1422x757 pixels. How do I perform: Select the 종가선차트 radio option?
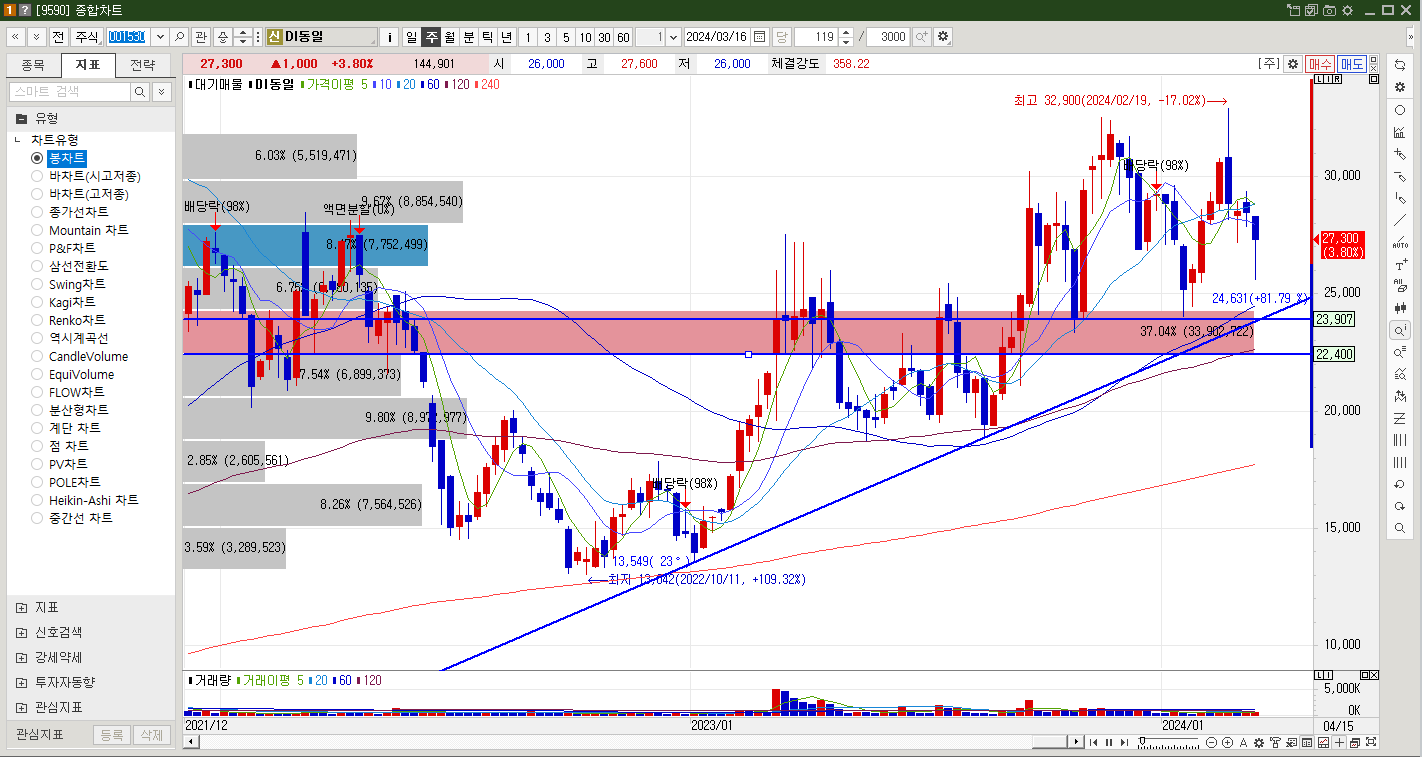(x=70, y=212)
